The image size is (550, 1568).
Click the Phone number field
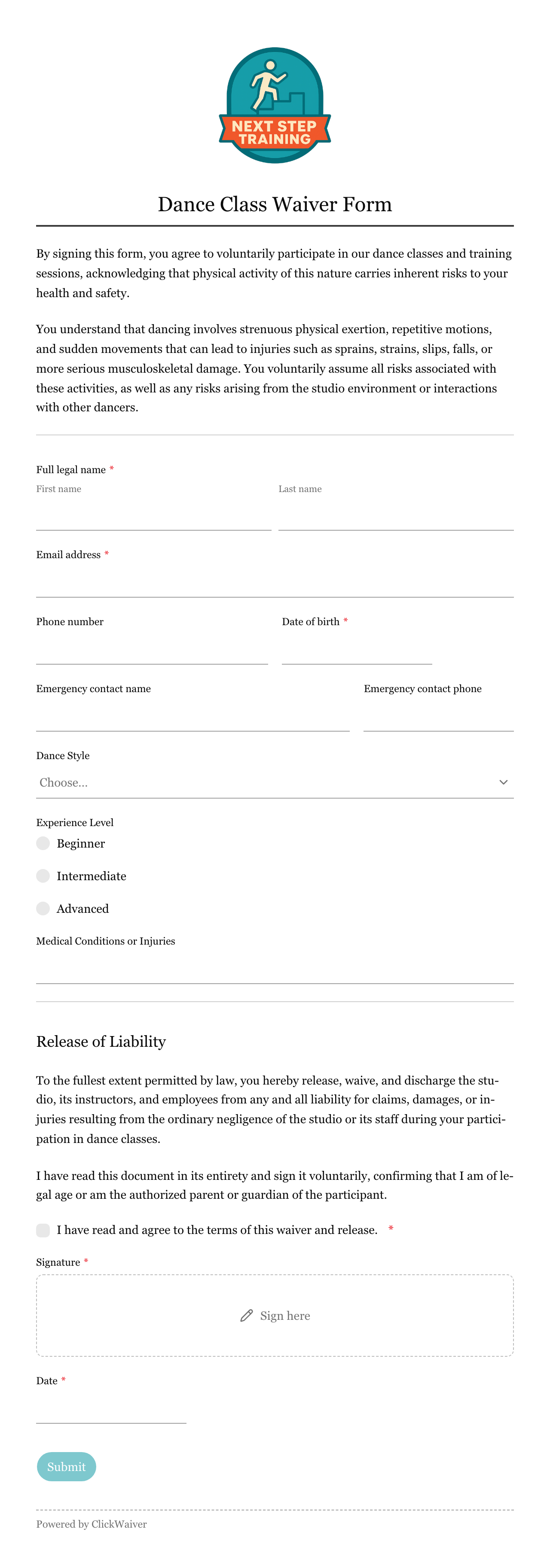152,649
